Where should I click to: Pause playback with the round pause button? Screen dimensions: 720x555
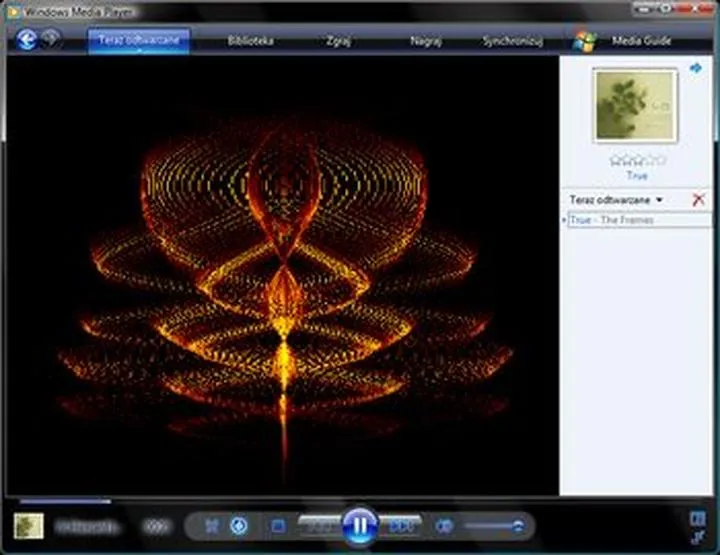[360, 526]
